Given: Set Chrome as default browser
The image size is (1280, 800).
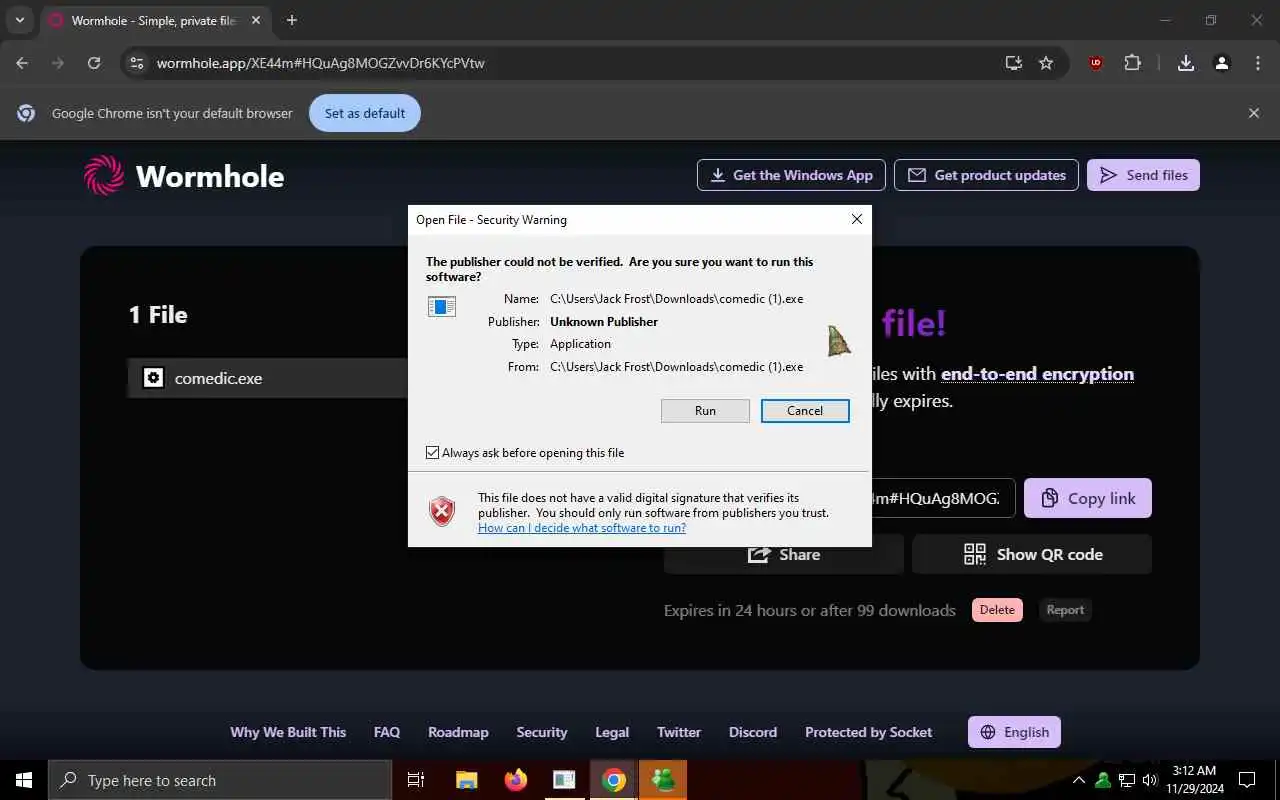Looking at the screenshot, I should point(365,113).
